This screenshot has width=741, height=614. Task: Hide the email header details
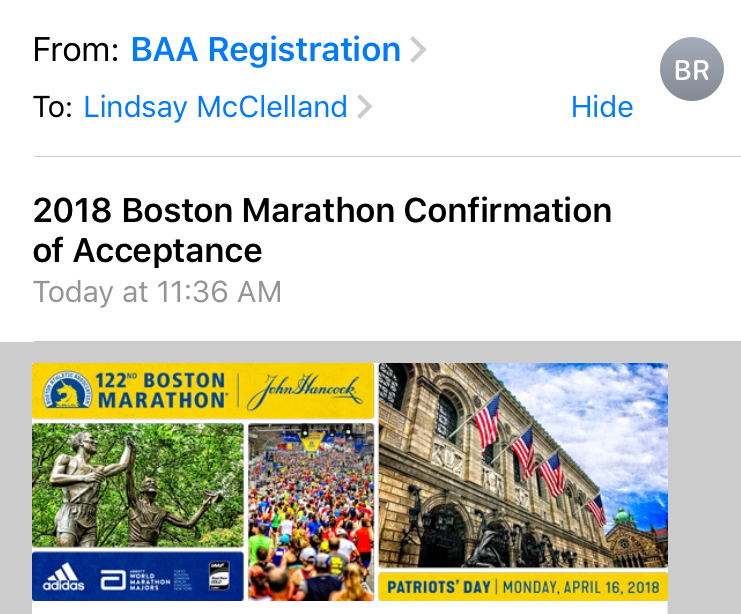(x=602, y=107)
